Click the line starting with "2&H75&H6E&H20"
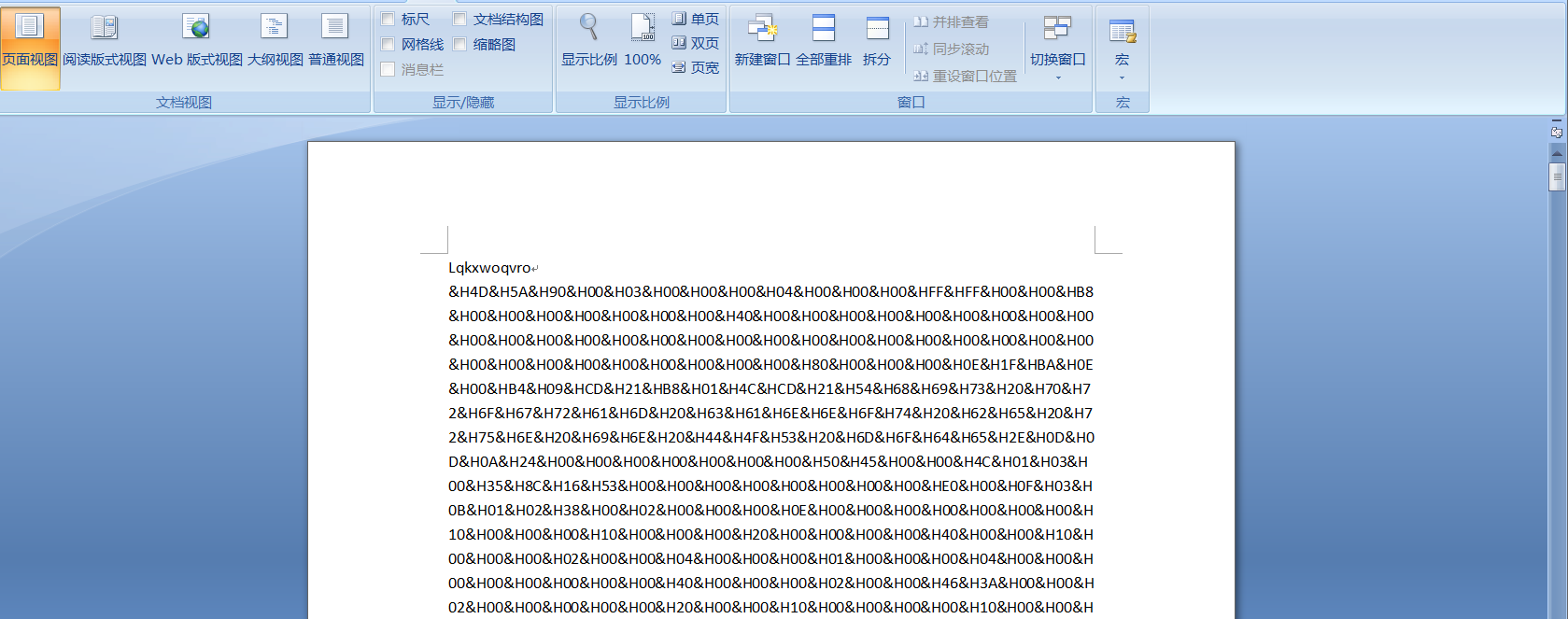This screenshot has width=1568, height=619. click(771, 438)
